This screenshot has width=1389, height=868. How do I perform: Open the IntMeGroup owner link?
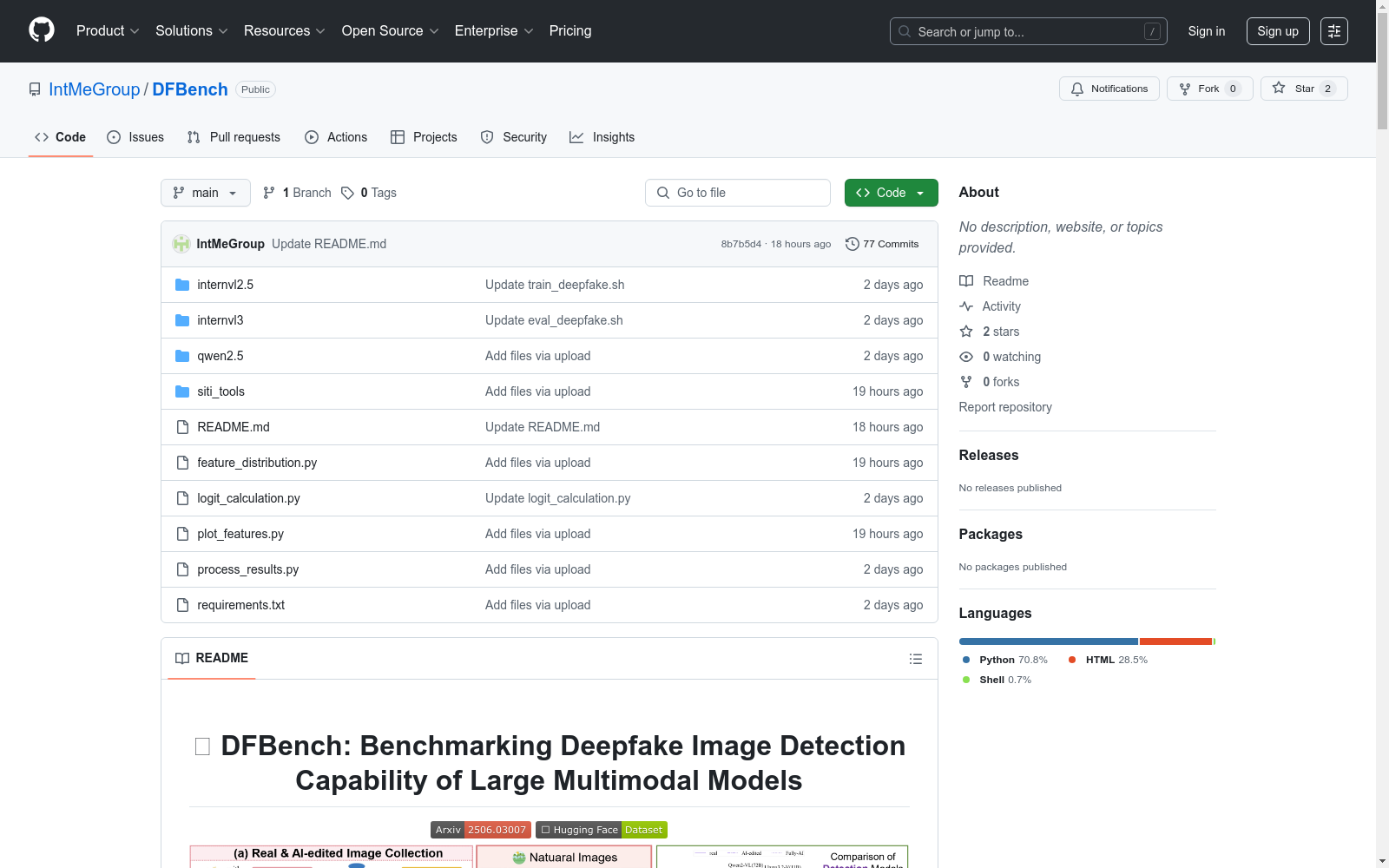(95, 89)
